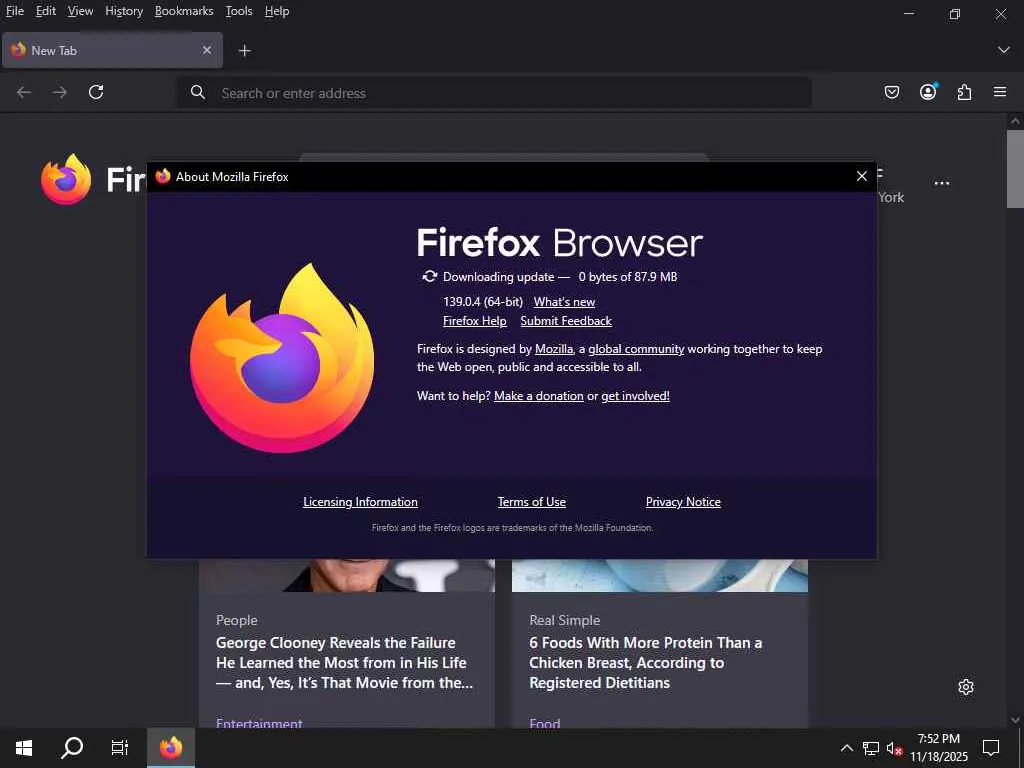The image size is (1024, 768).
Task: Click the Food topic label
Action: [545, 722]
